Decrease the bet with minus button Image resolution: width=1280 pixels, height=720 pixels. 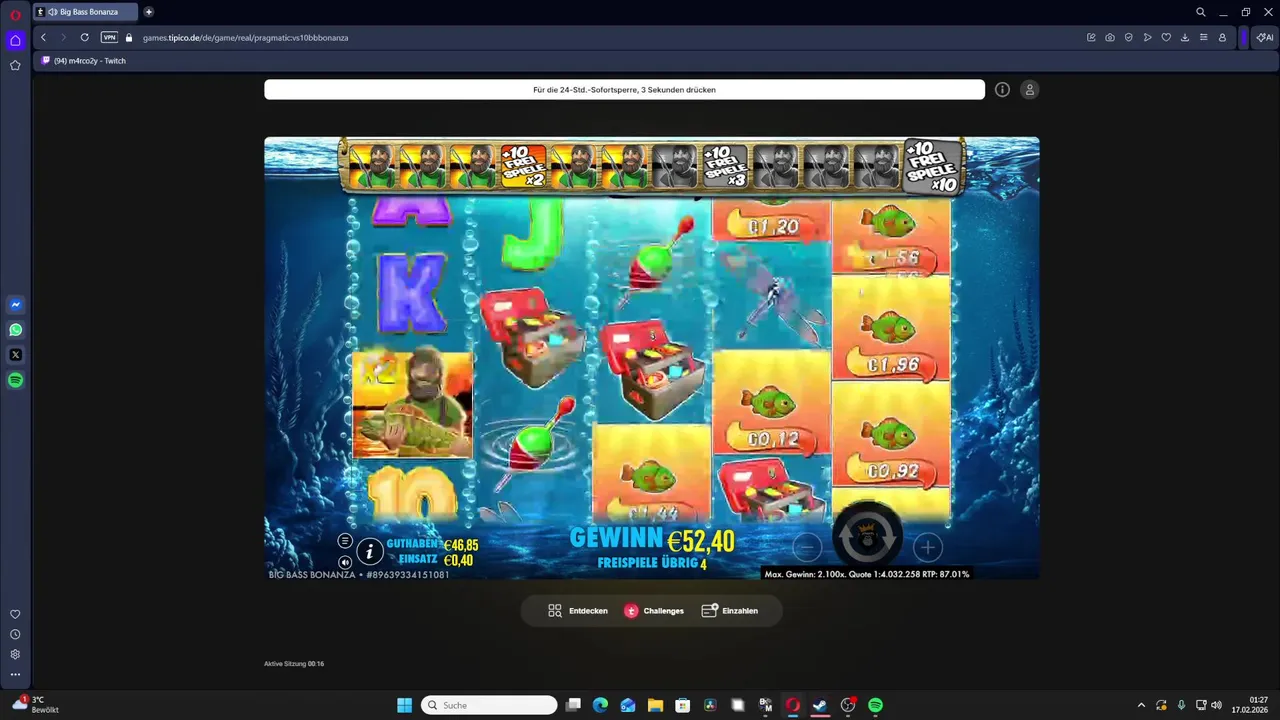807,547
